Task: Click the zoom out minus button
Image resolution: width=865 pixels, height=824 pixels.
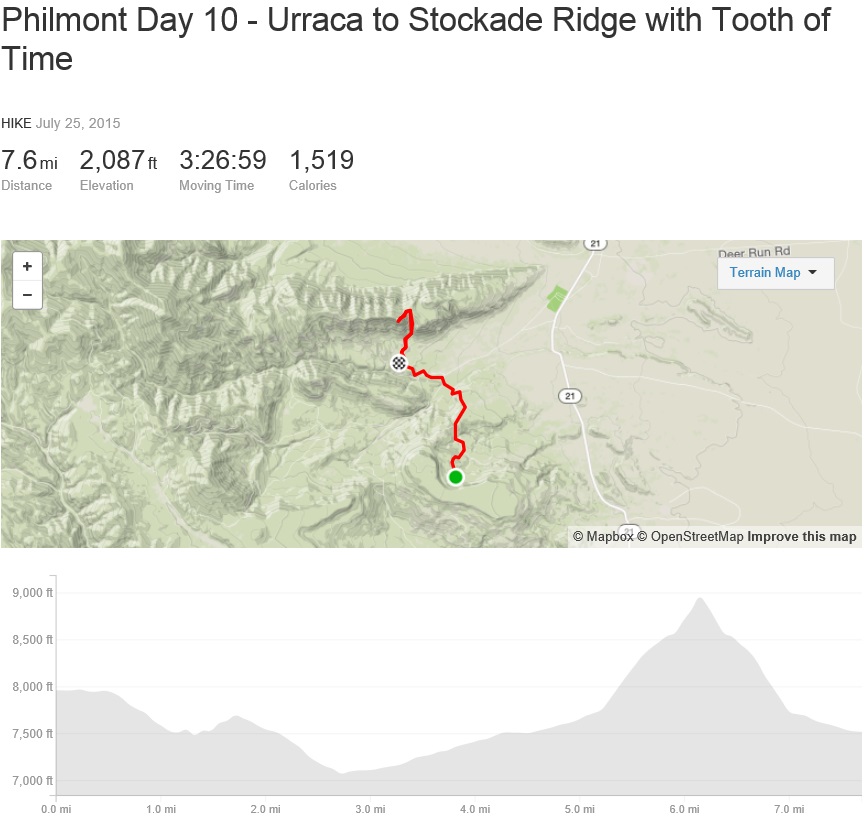Action: click(x=27, y=295)
